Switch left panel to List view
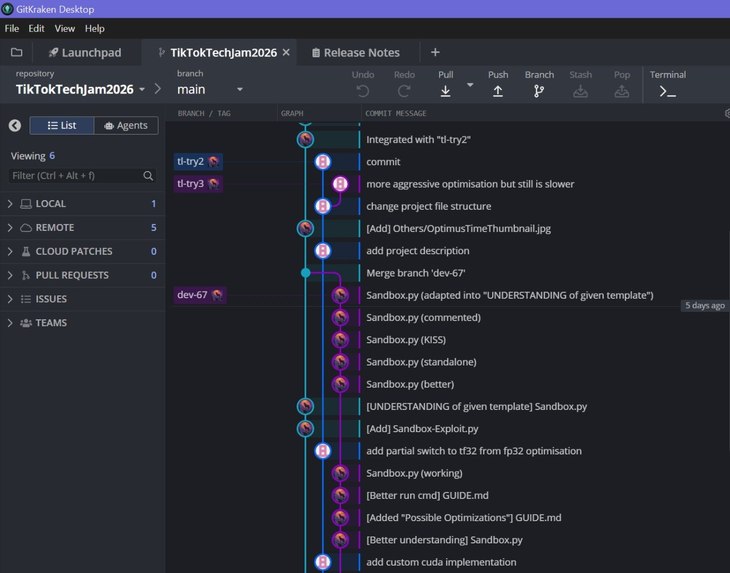 [62, 125]
